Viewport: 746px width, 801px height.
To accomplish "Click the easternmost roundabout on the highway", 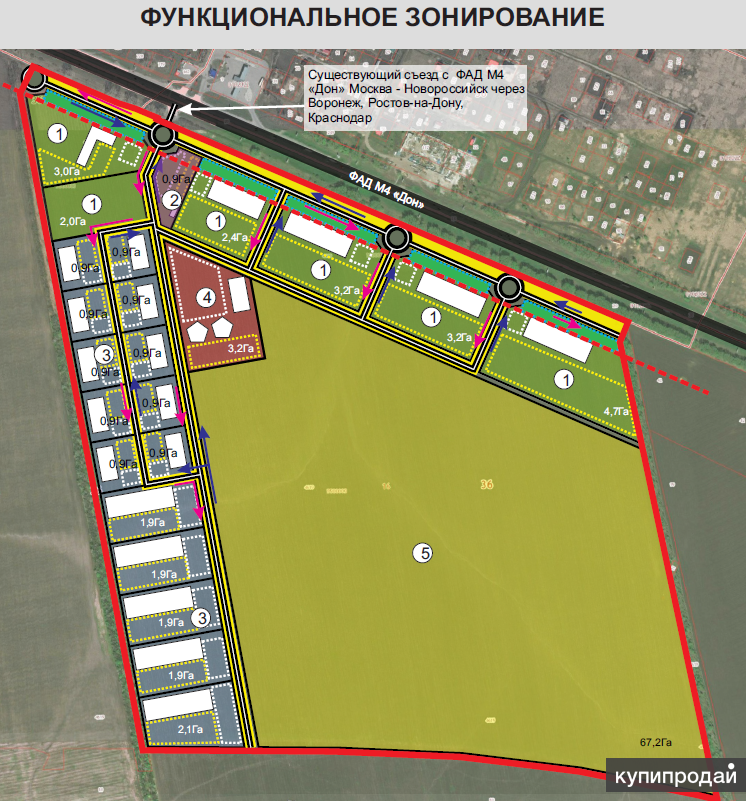I will click(509, 289).
